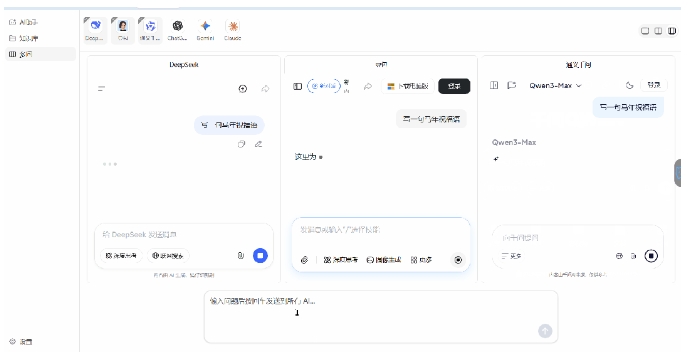Screen dimensions: 700x362
Task: Open the AI assistant sidebar item
Action: point(40,22)
